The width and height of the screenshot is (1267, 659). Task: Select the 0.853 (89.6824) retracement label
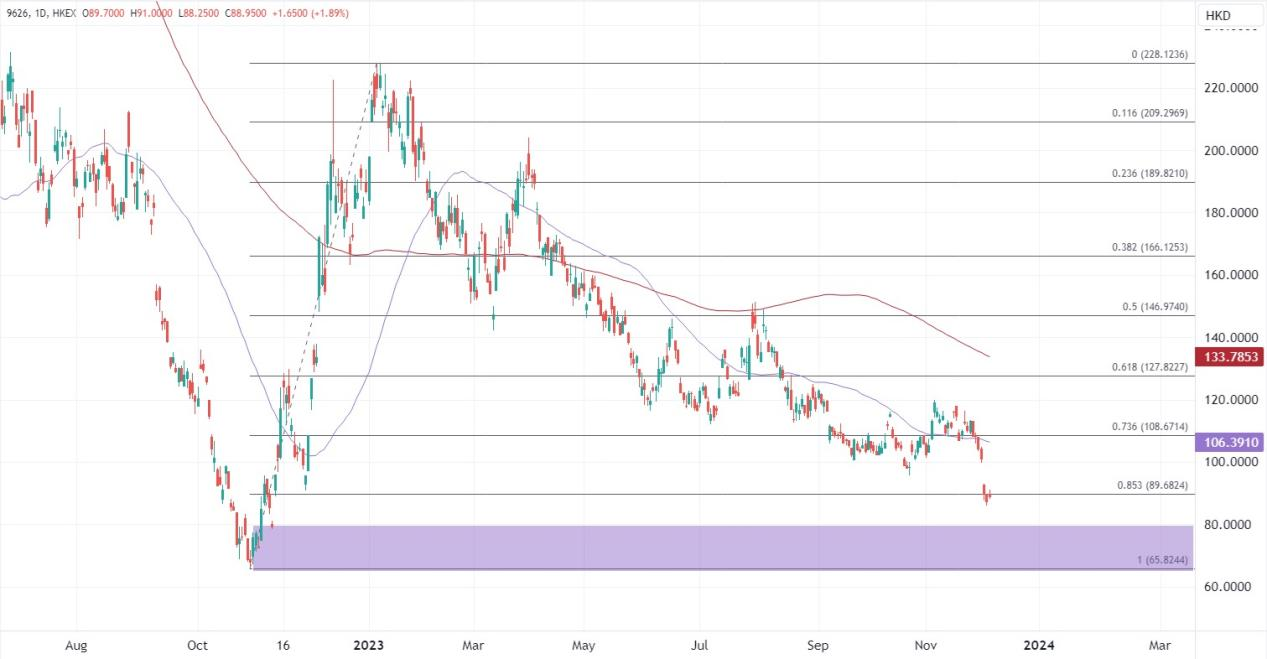1152,486
